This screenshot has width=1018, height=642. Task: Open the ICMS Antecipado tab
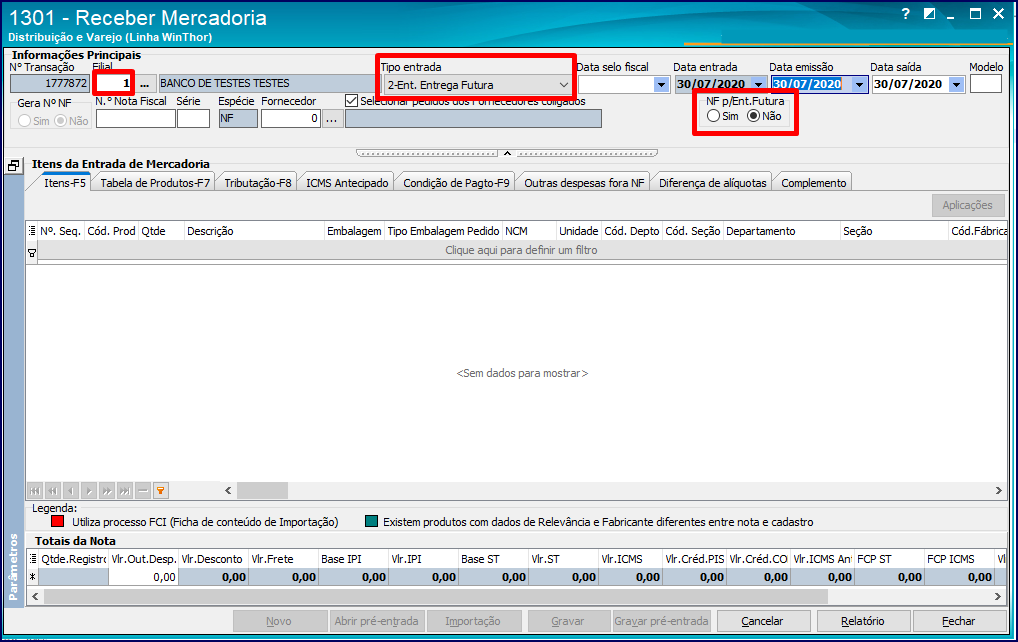[x=347, y=183]
